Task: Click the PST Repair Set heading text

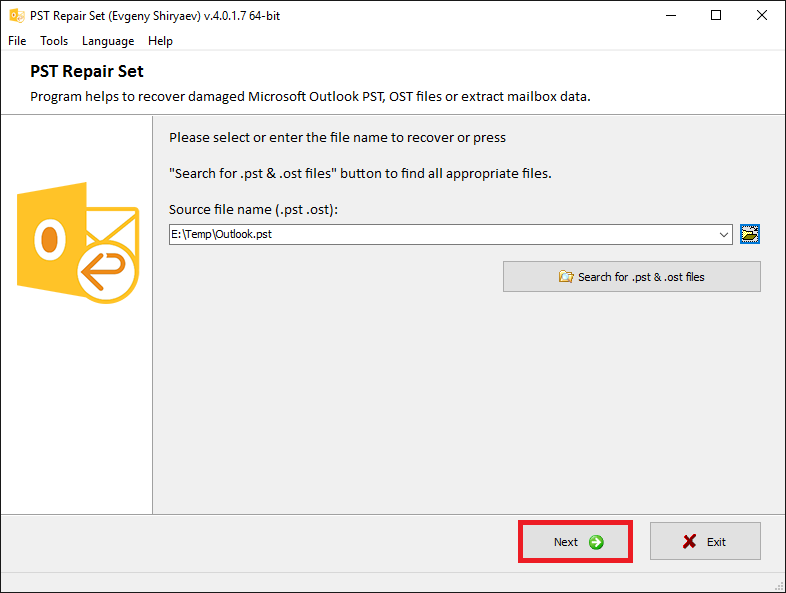Action: point(87,71)
